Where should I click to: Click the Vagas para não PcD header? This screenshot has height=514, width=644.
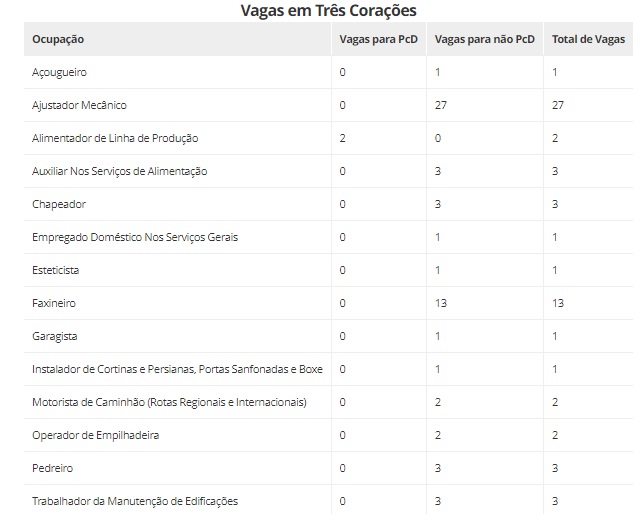484,39
